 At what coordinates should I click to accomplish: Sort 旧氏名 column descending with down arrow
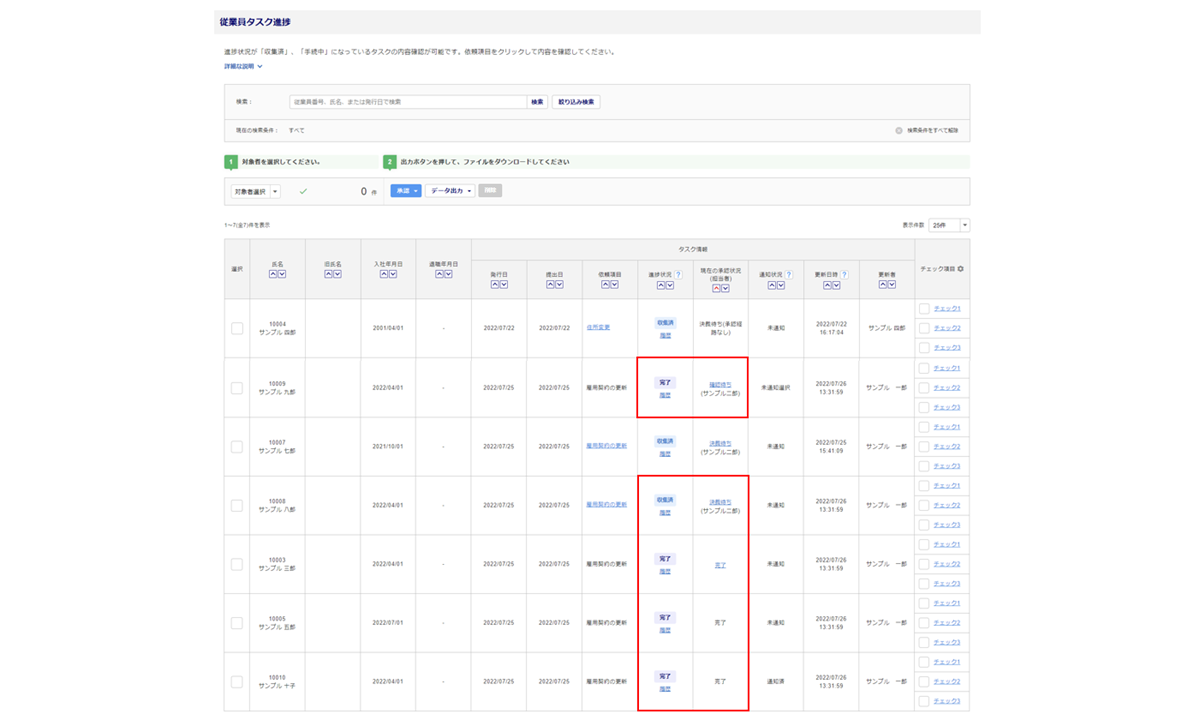coord(337,274)
